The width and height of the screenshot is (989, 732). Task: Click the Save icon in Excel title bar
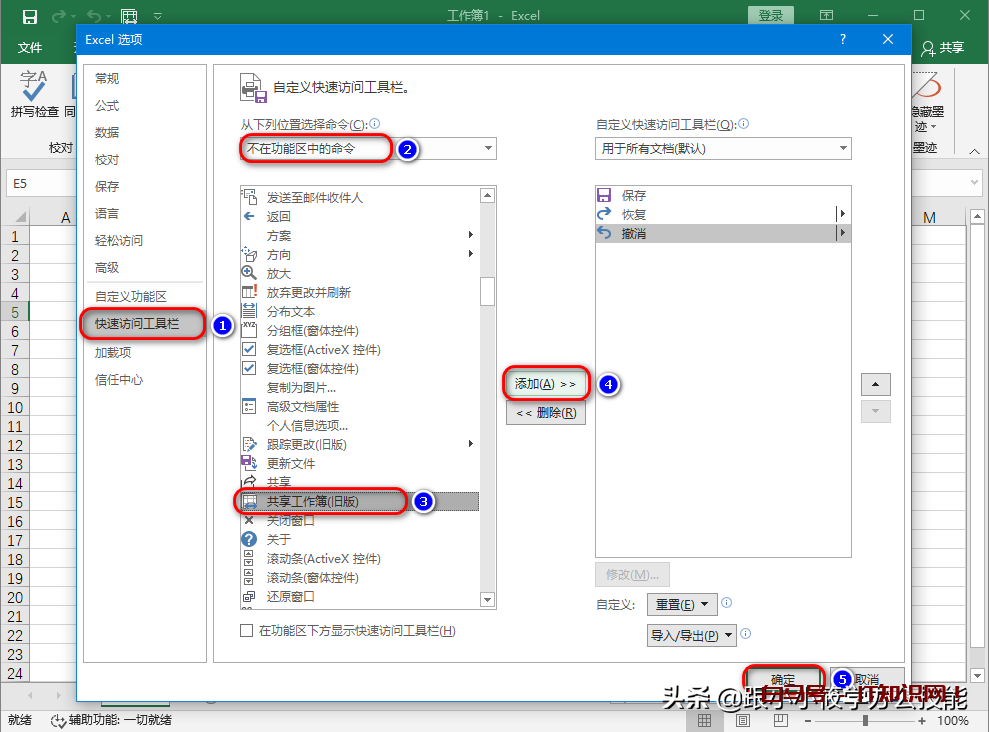30,16
